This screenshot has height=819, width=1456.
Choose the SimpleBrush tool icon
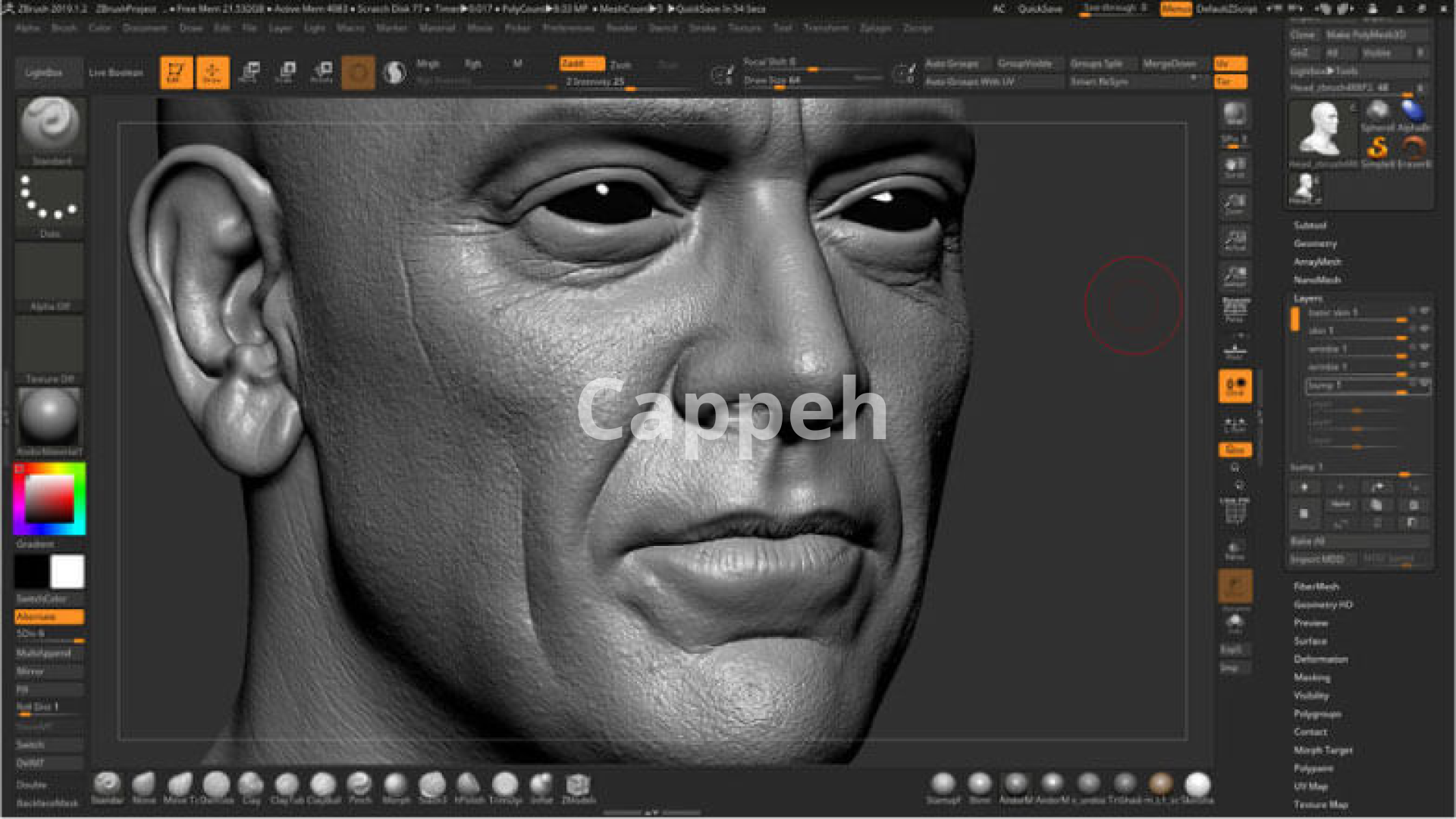(x=1378, y=147)
